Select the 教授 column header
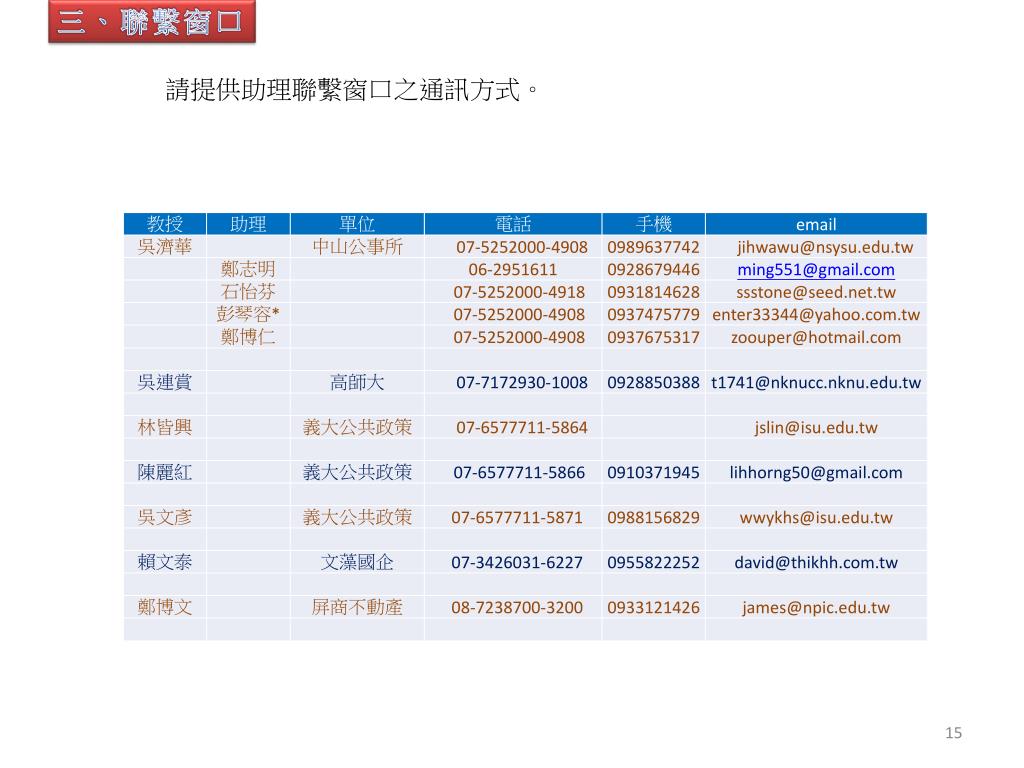 (x=165, y=224)
